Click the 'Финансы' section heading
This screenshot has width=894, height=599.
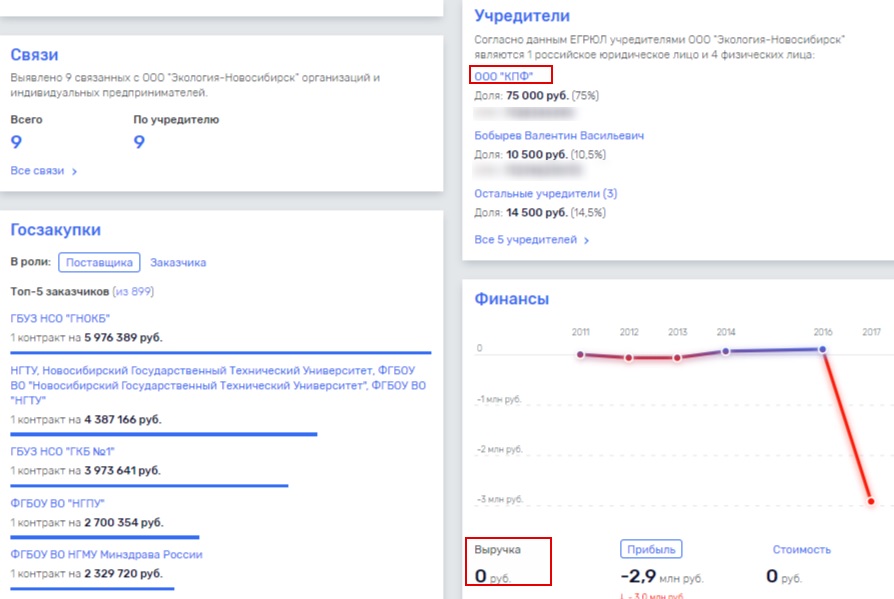click(511, 299)
